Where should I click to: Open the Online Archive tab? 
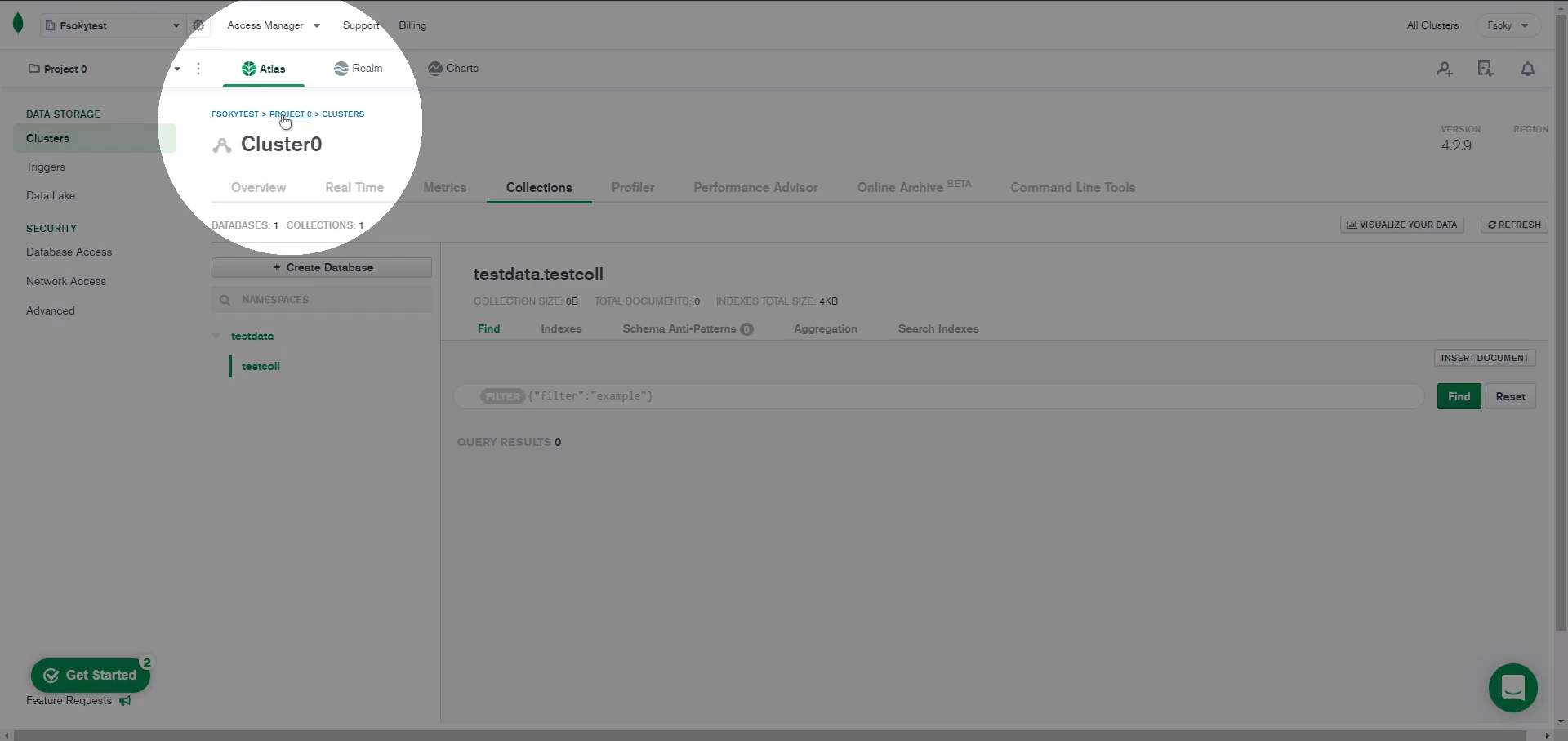(x=914, y=187)
